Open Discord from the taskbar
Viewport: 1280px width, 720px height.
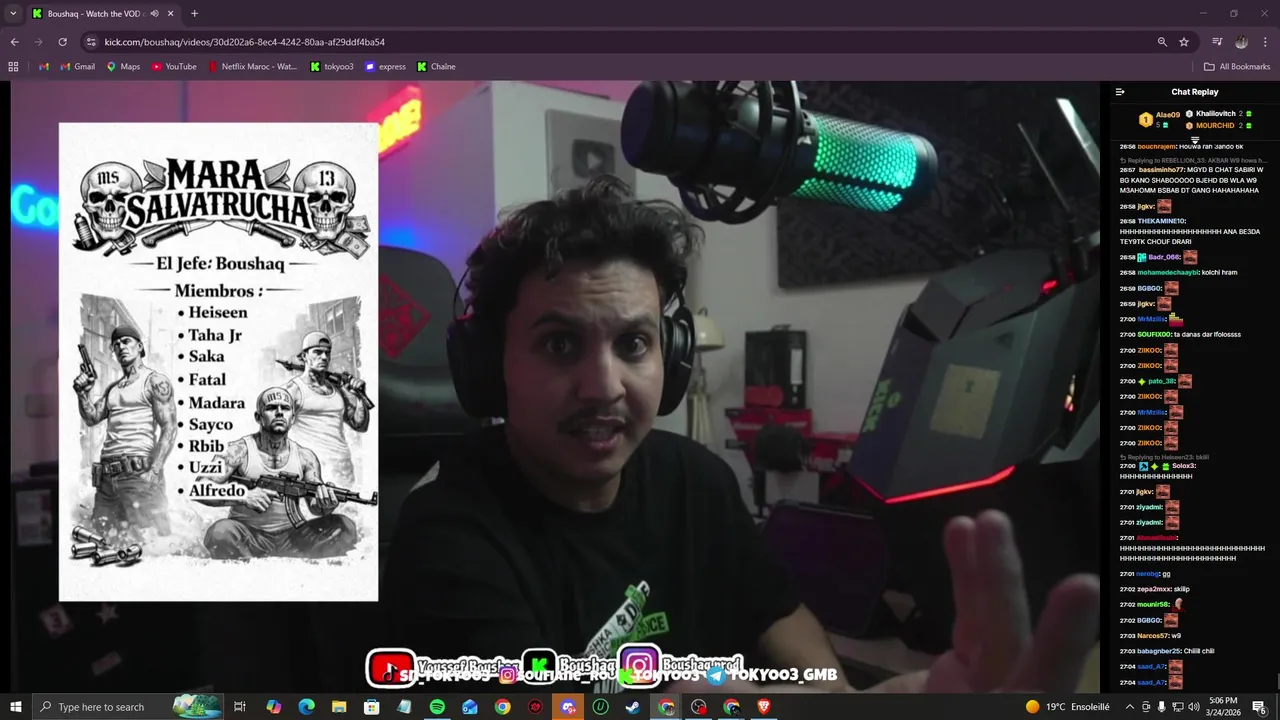point(568,707)
